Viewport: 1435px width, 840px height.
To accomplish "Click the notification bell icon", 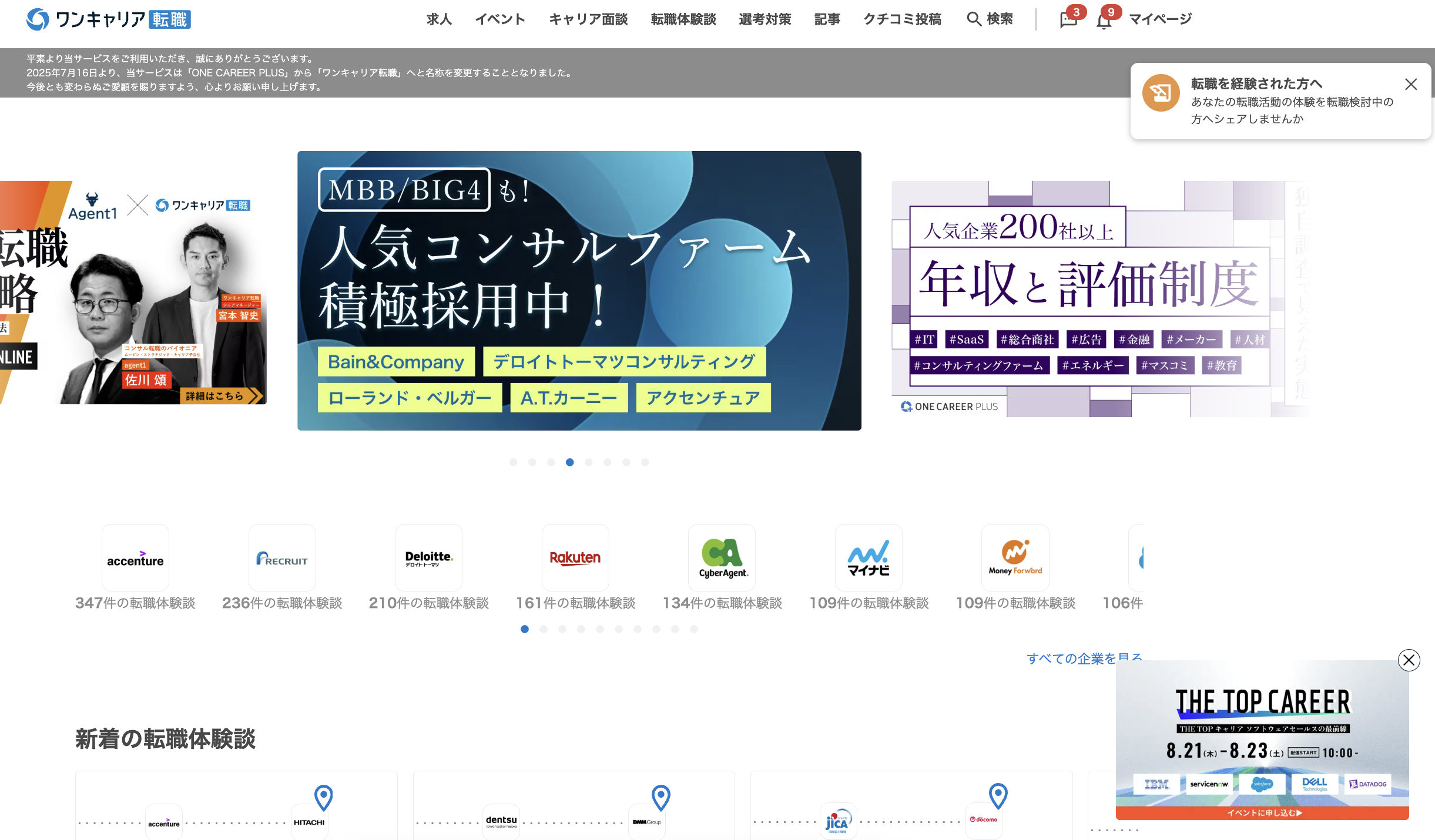I will click(x=1103, y=21).
